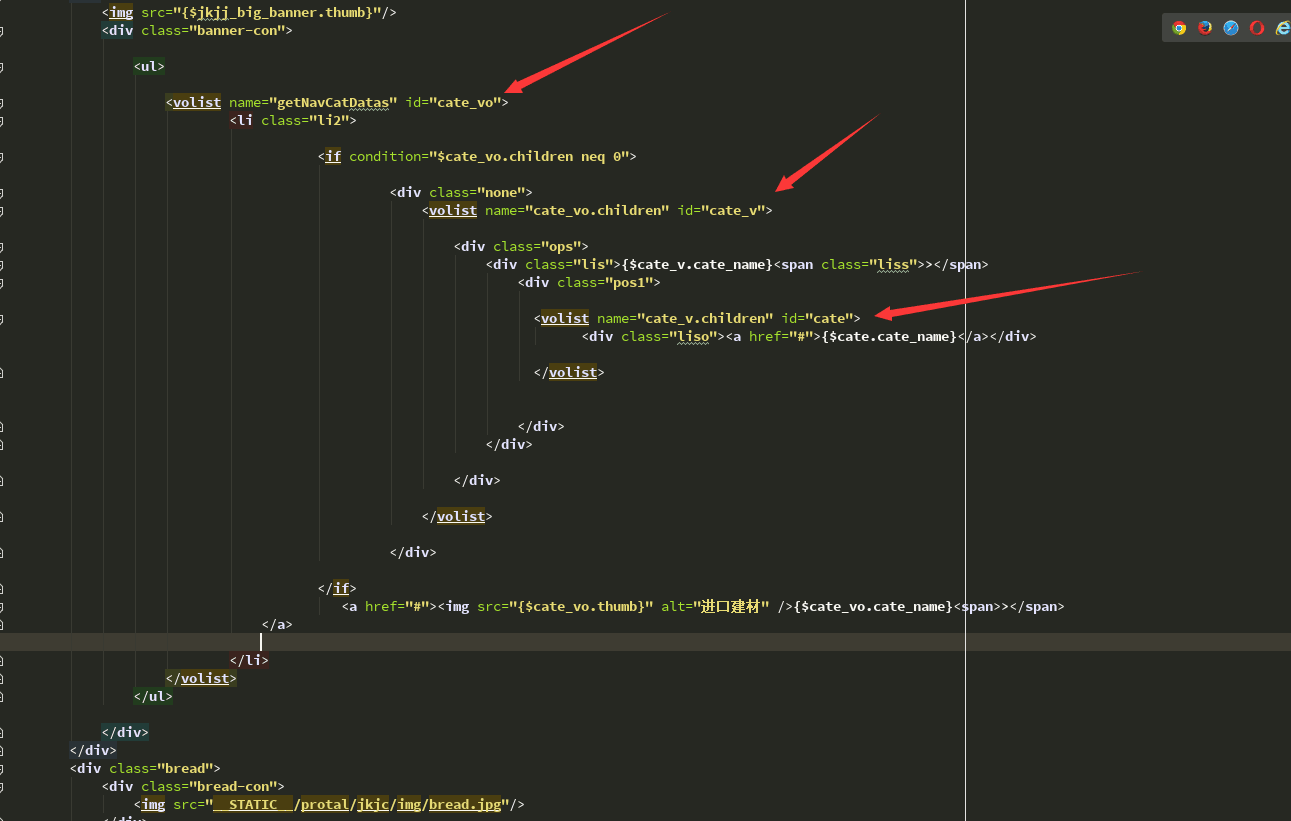Click the closing ul tag

click(x=153, y=696)
